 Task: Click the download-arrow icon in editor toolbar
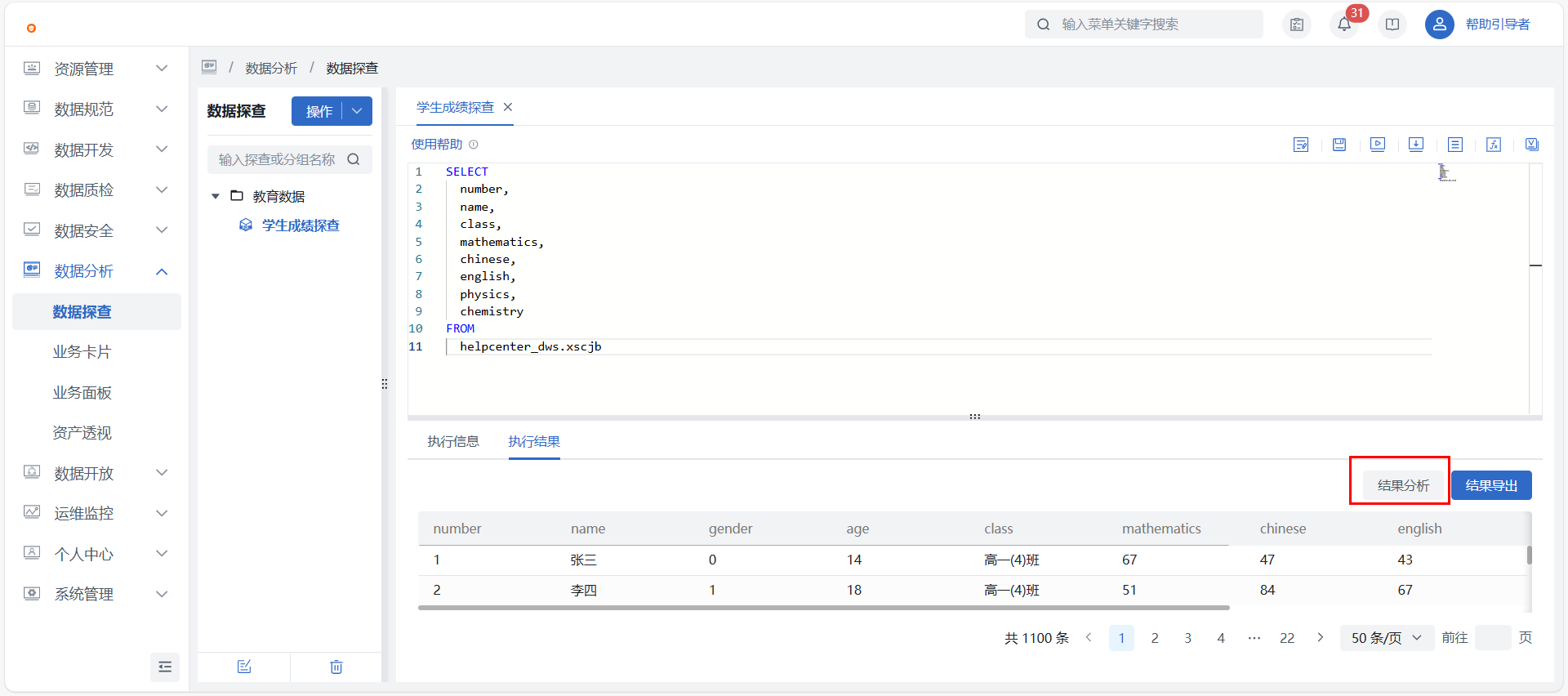1416,145
